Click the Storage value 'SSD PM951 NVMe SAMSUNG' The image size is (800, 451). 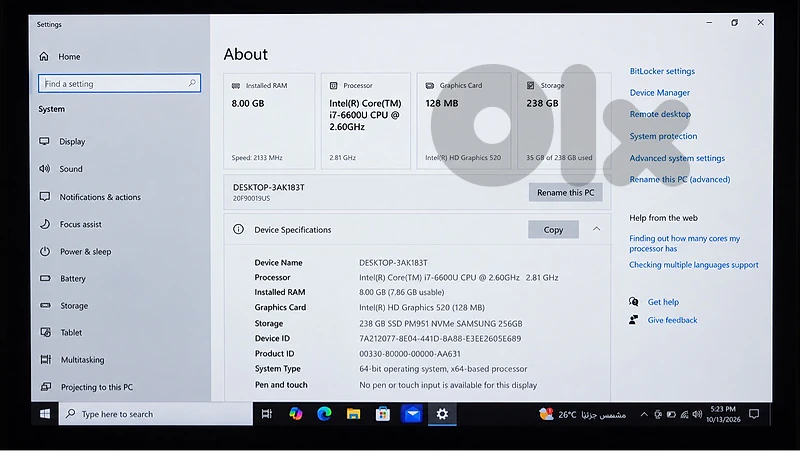(x=439, y=323)
